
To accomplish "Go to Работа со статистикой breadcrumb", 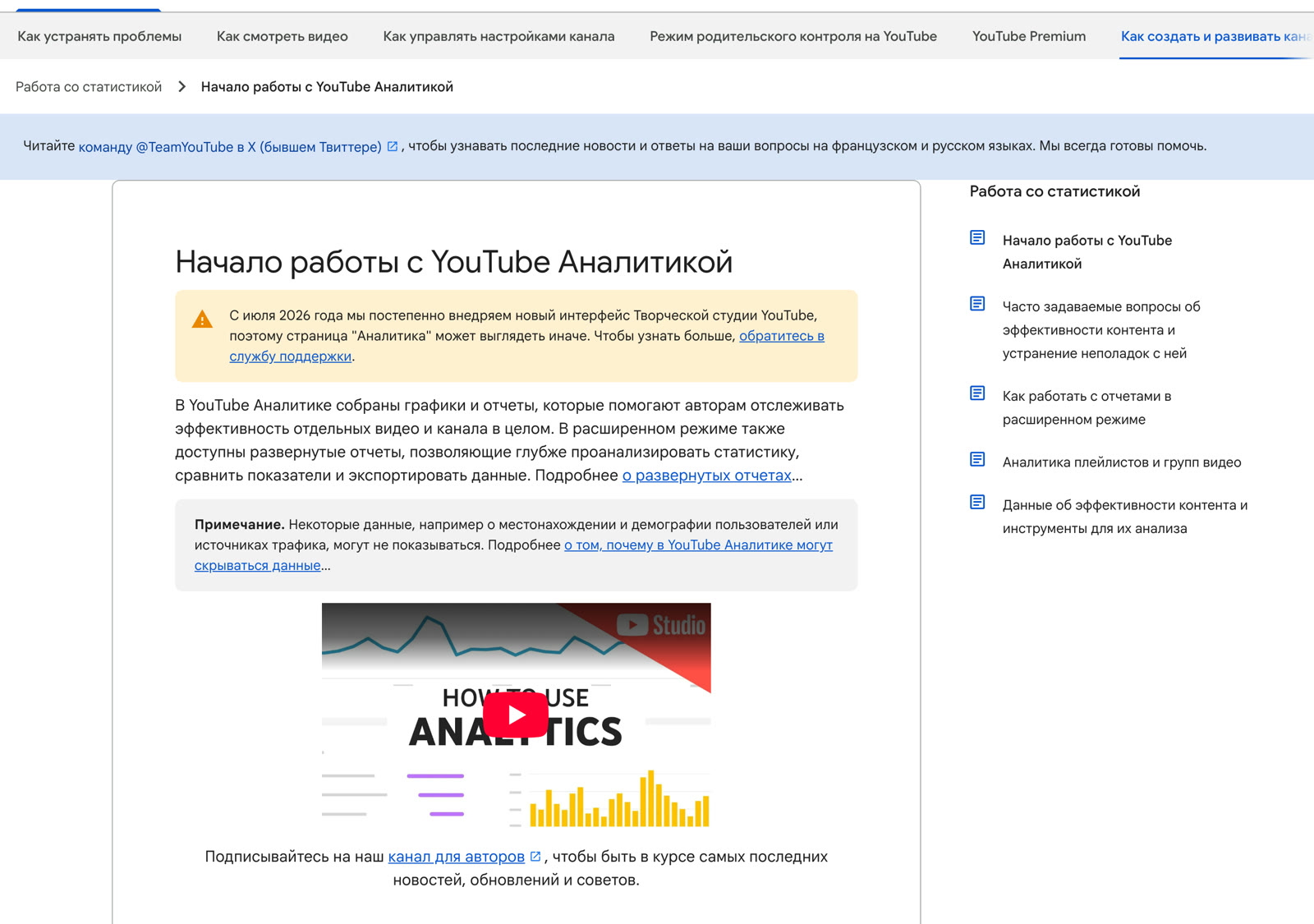I will pyautogui.click(x=89, y=87).
